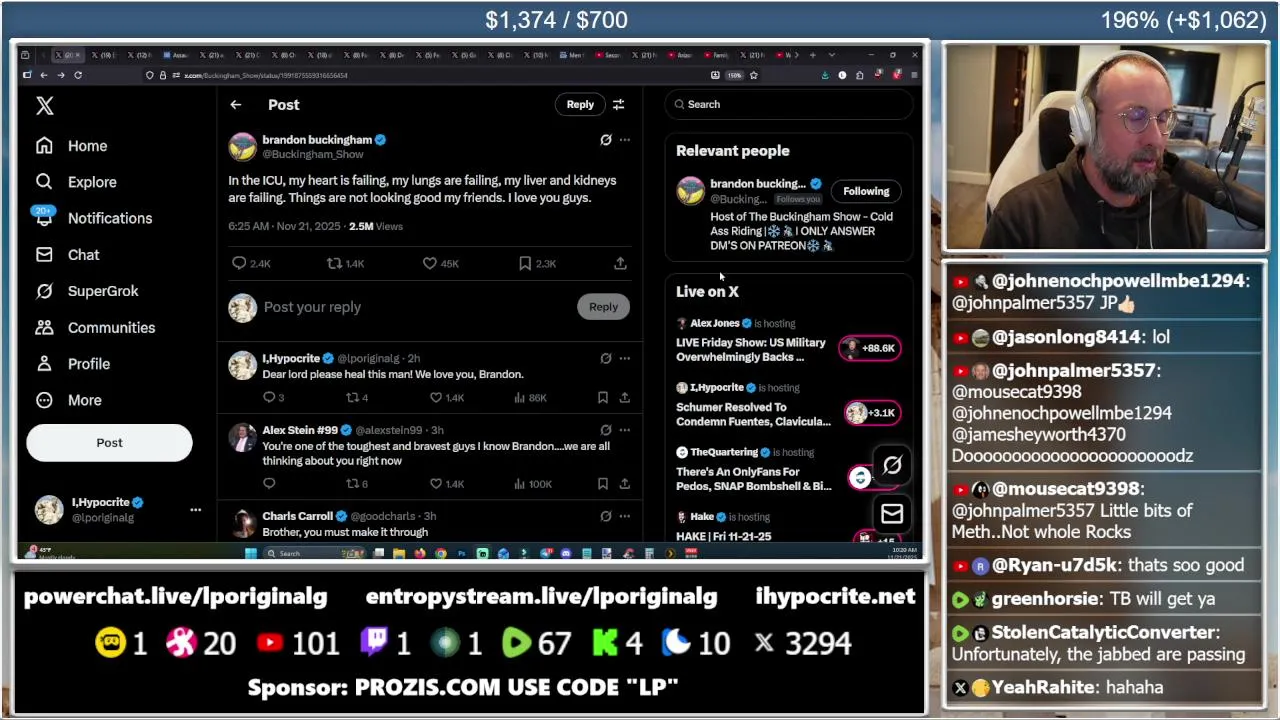Image resolution: width=1280 pixels, height=720 pixels.
Task: Open Alex Stein #99 profile name
Action: point(300,430)
